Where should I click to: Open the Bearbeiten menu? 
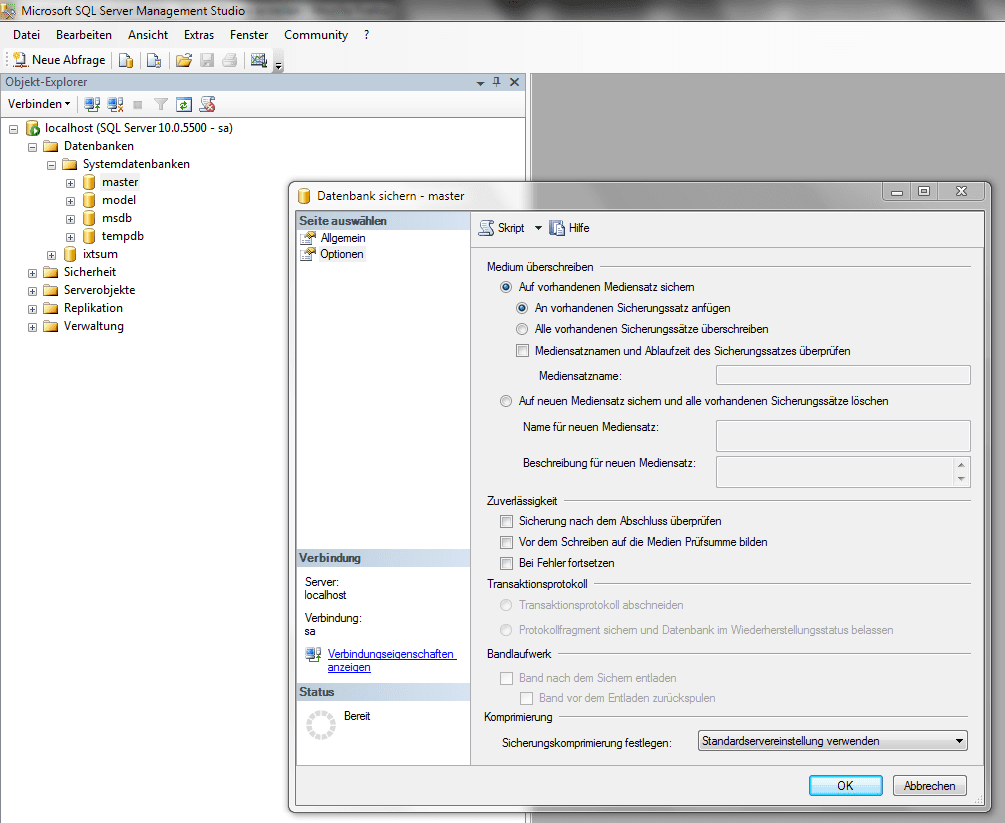[x=84, y=35]
